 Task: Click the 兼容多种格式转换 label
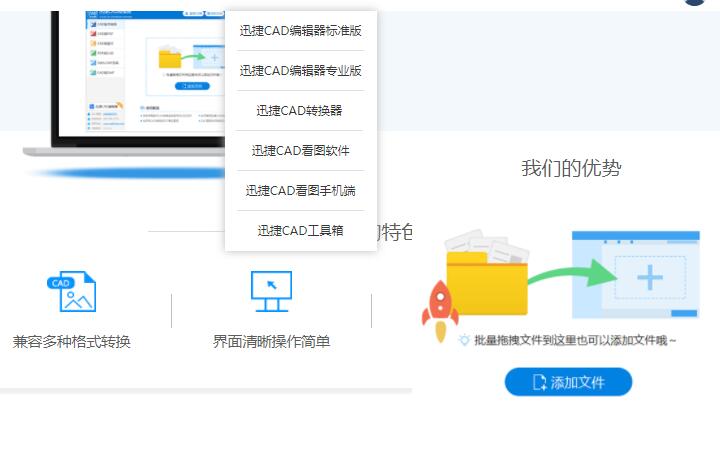tap(72, 342)
